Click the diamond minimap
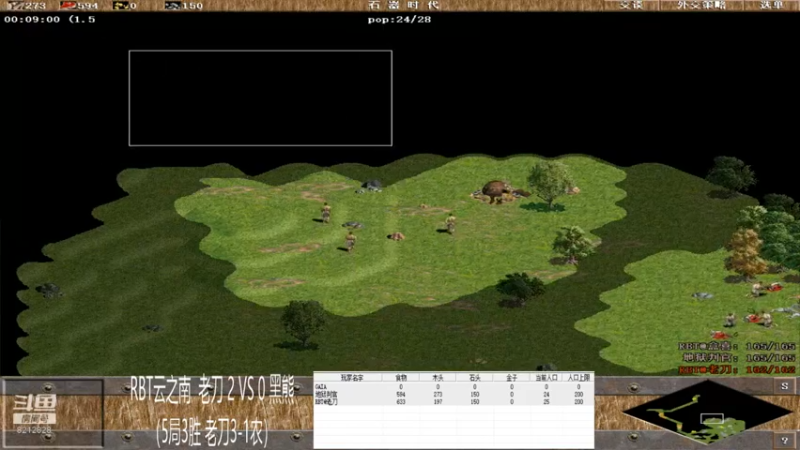Screen dimensions: 800x450 707,413
